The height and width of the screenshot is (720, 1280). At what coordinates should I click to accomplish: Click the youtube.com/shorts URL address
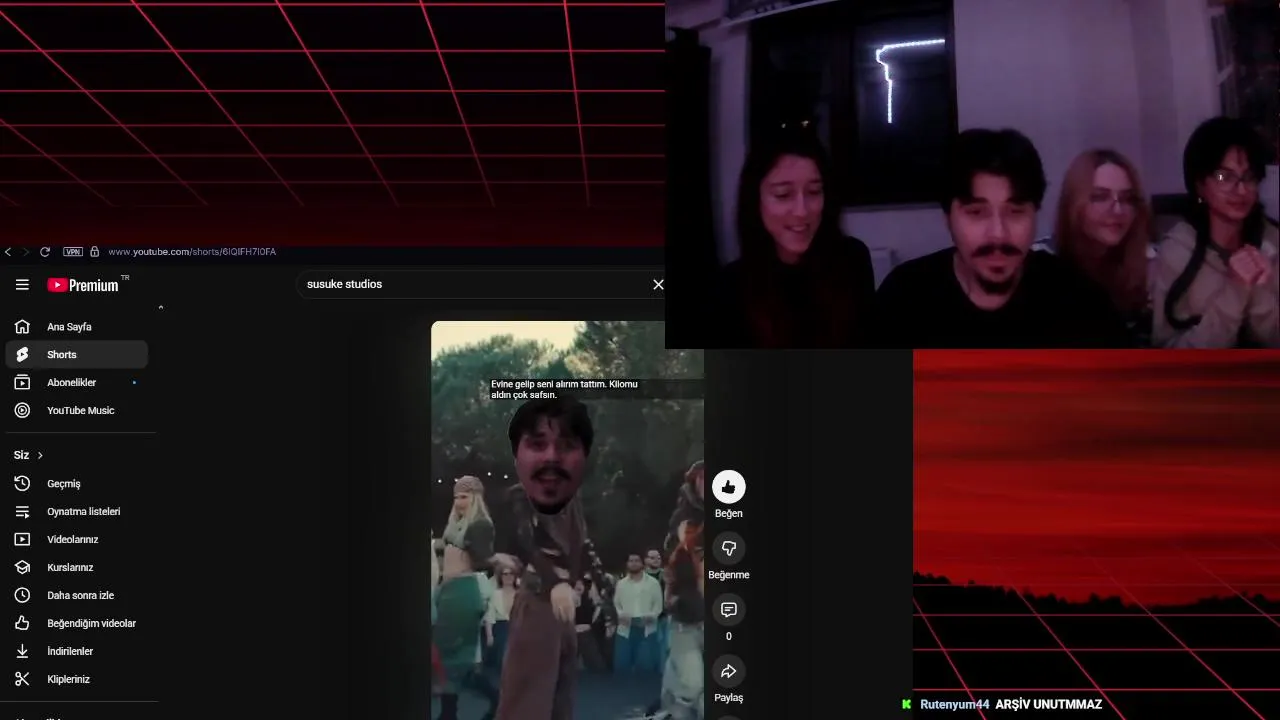(x=192, y=252)
